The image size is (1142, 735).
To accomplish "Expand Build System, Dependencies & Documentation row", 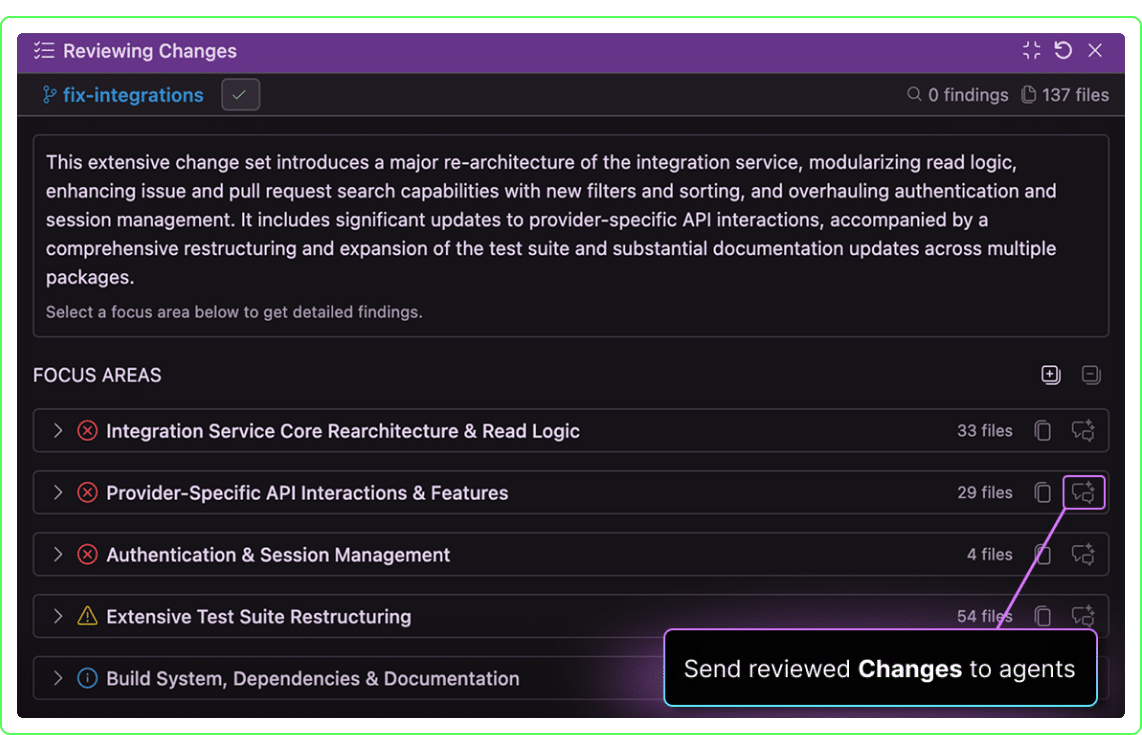I will 58,678.
